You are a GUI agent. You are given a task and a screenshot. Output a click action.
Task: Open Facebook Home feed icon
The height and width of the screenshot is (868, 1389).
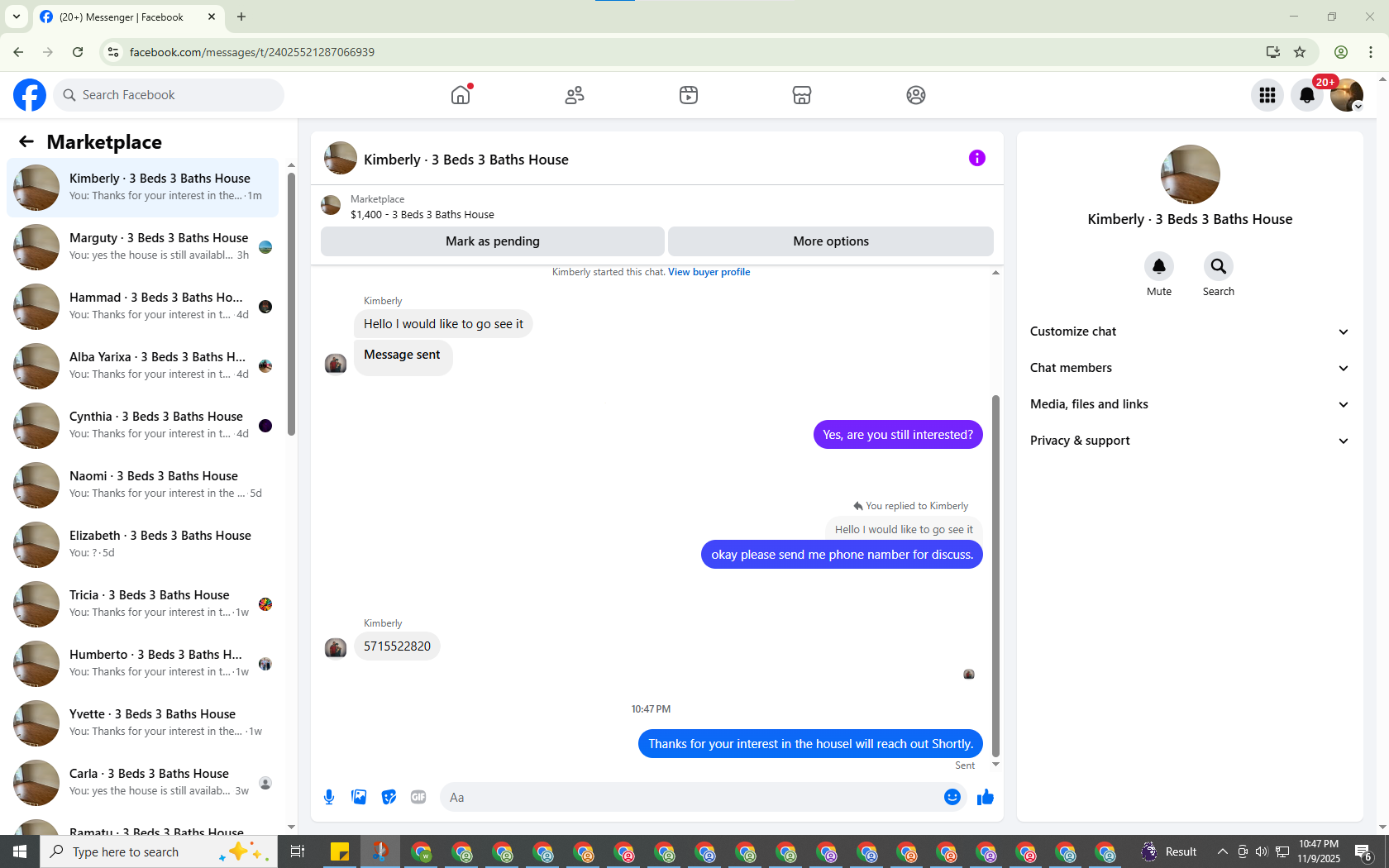pos(461,95)
